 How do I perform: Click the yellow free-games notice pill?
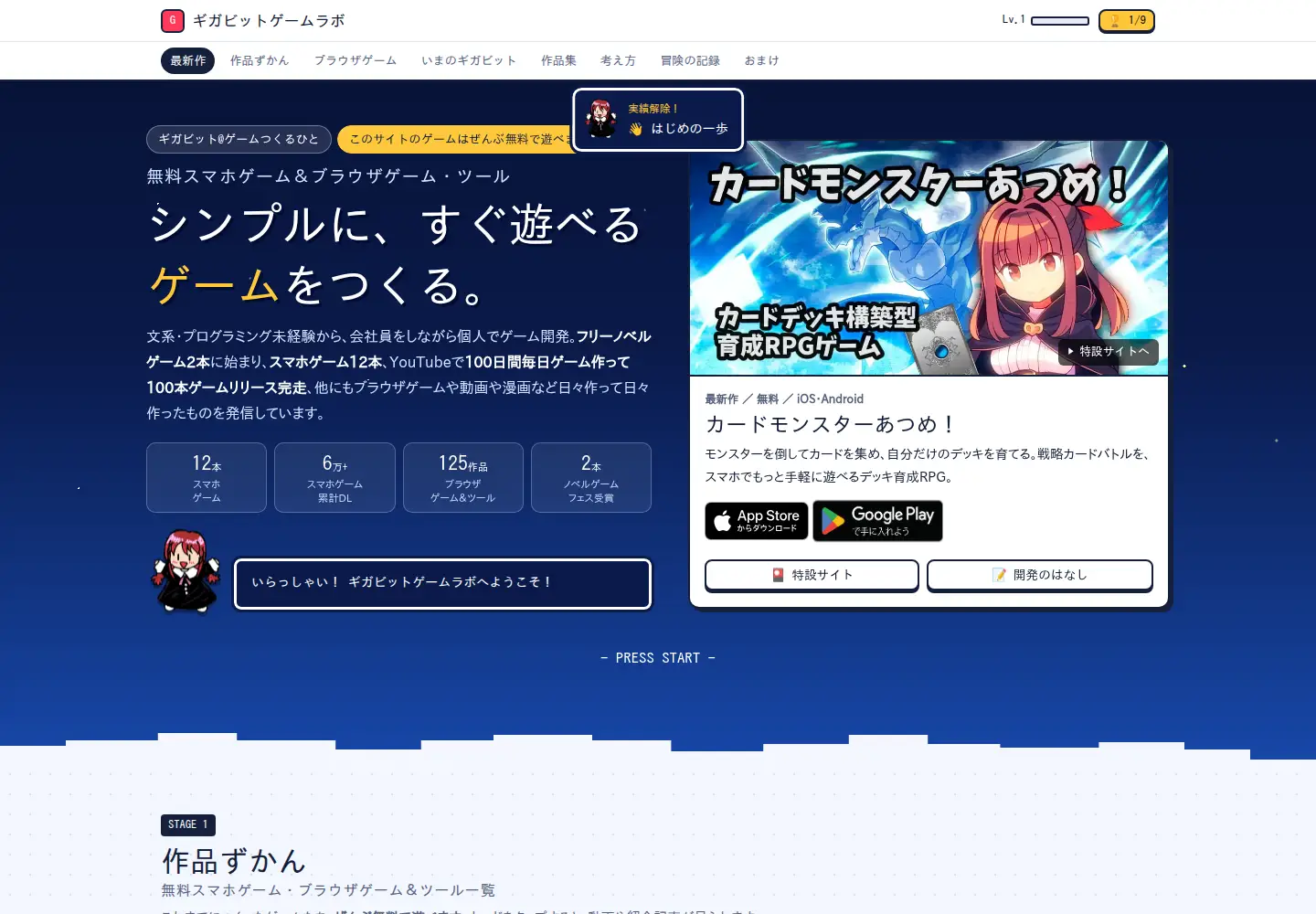click(455, 139)
